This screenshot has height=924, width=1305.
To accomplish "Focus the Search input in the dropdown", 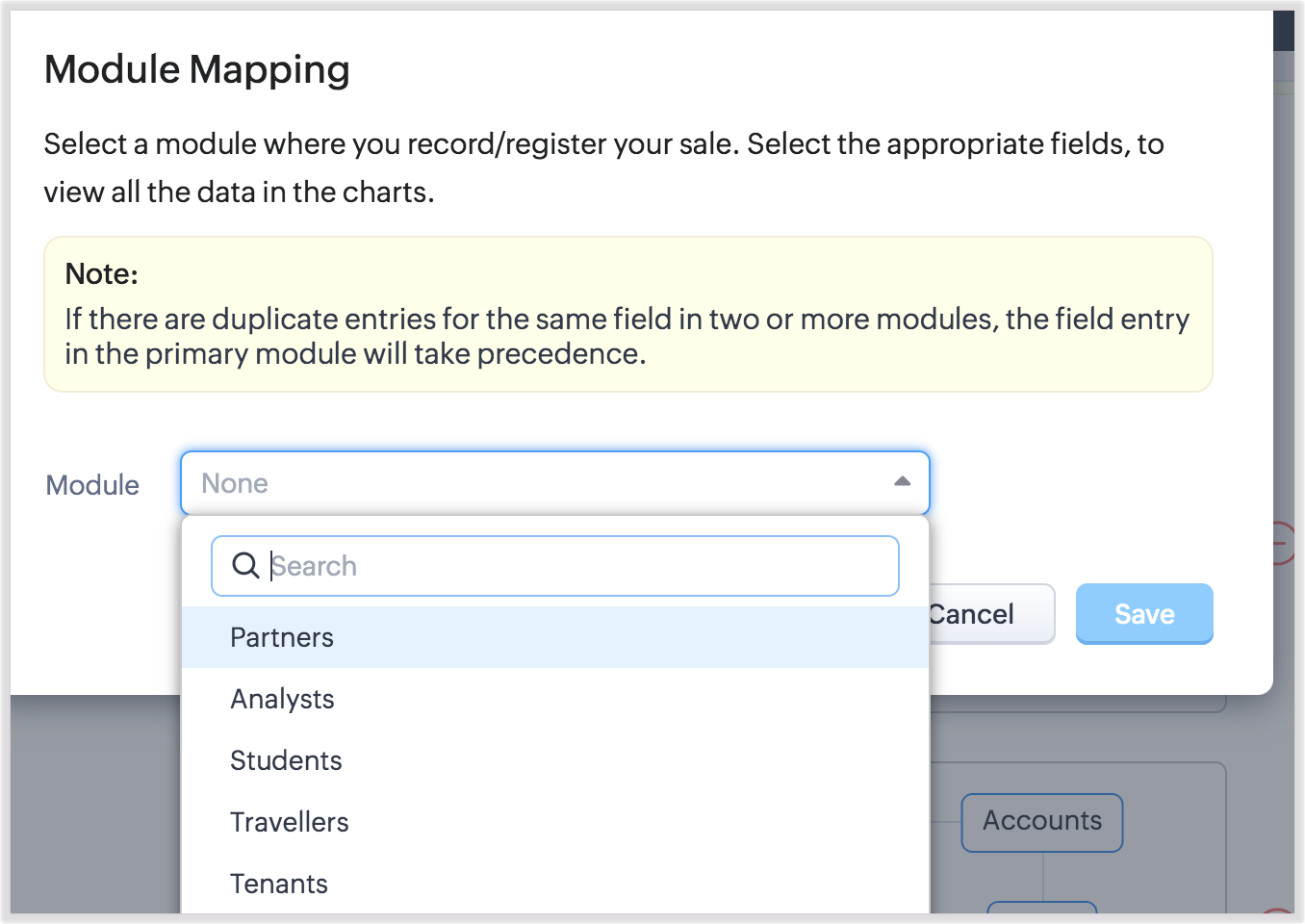I will tap(577, 566).
